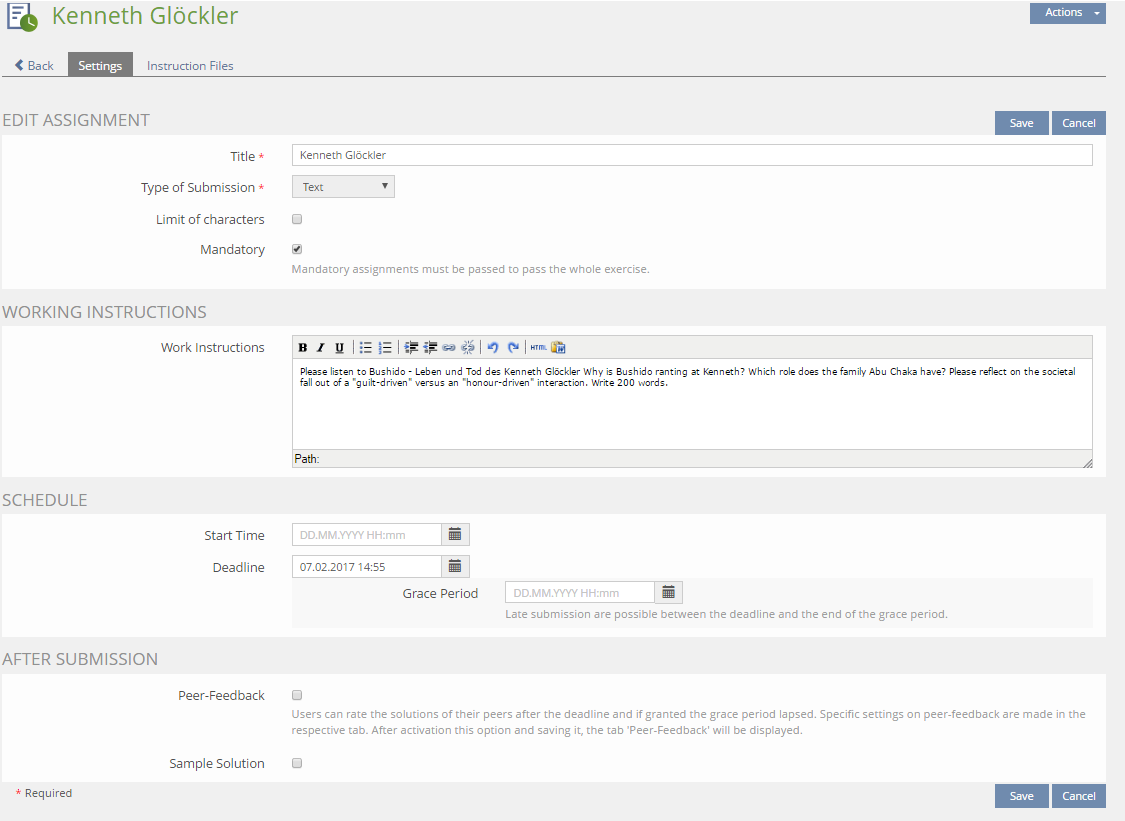Image resolution: width=1125 pixels, height=821 pixels.
Task: Click the bottom Cancel button
Action: (1078, 796)
